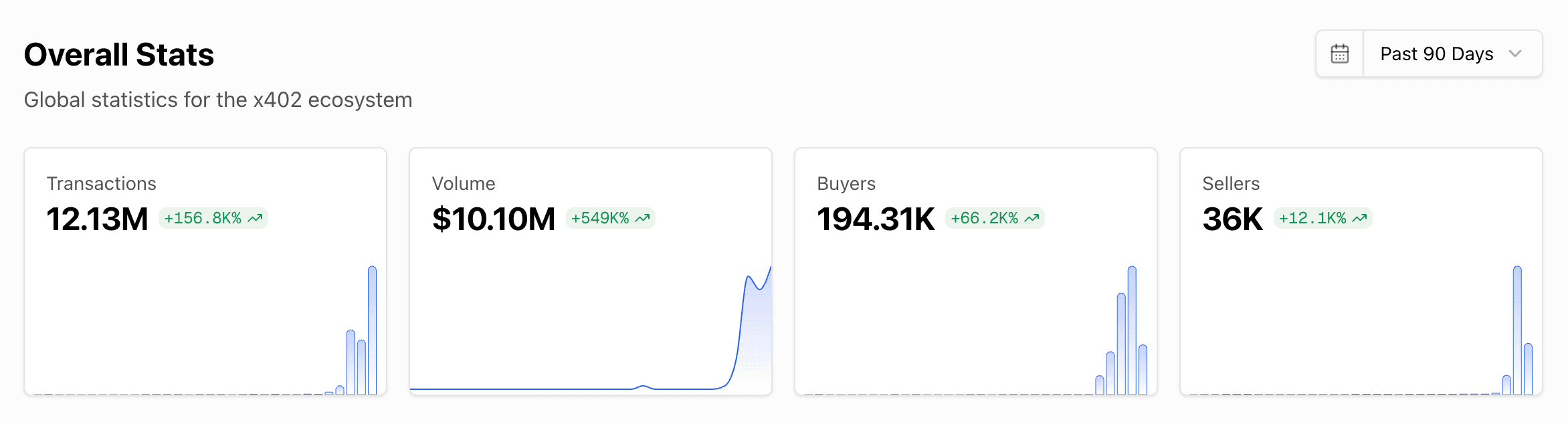Click the 12.13M transactions value

[x=98, y=219]
